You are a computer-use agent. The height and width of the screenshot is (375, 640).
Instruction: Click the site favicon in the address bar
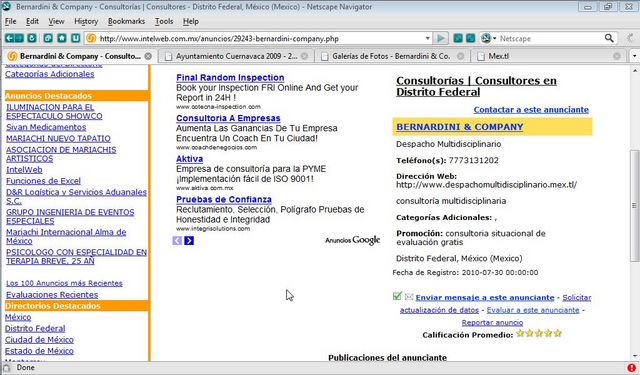pos(91,38)
